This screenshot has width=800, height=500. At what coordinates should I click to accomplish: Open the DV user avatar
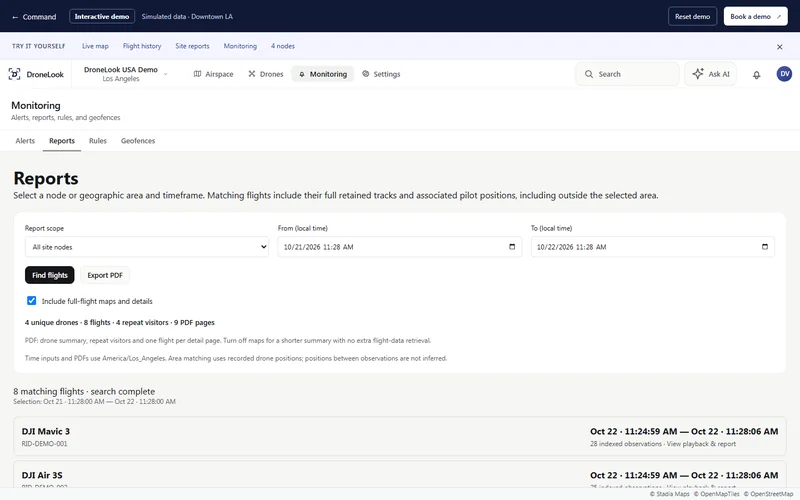[x=784, y=74]
